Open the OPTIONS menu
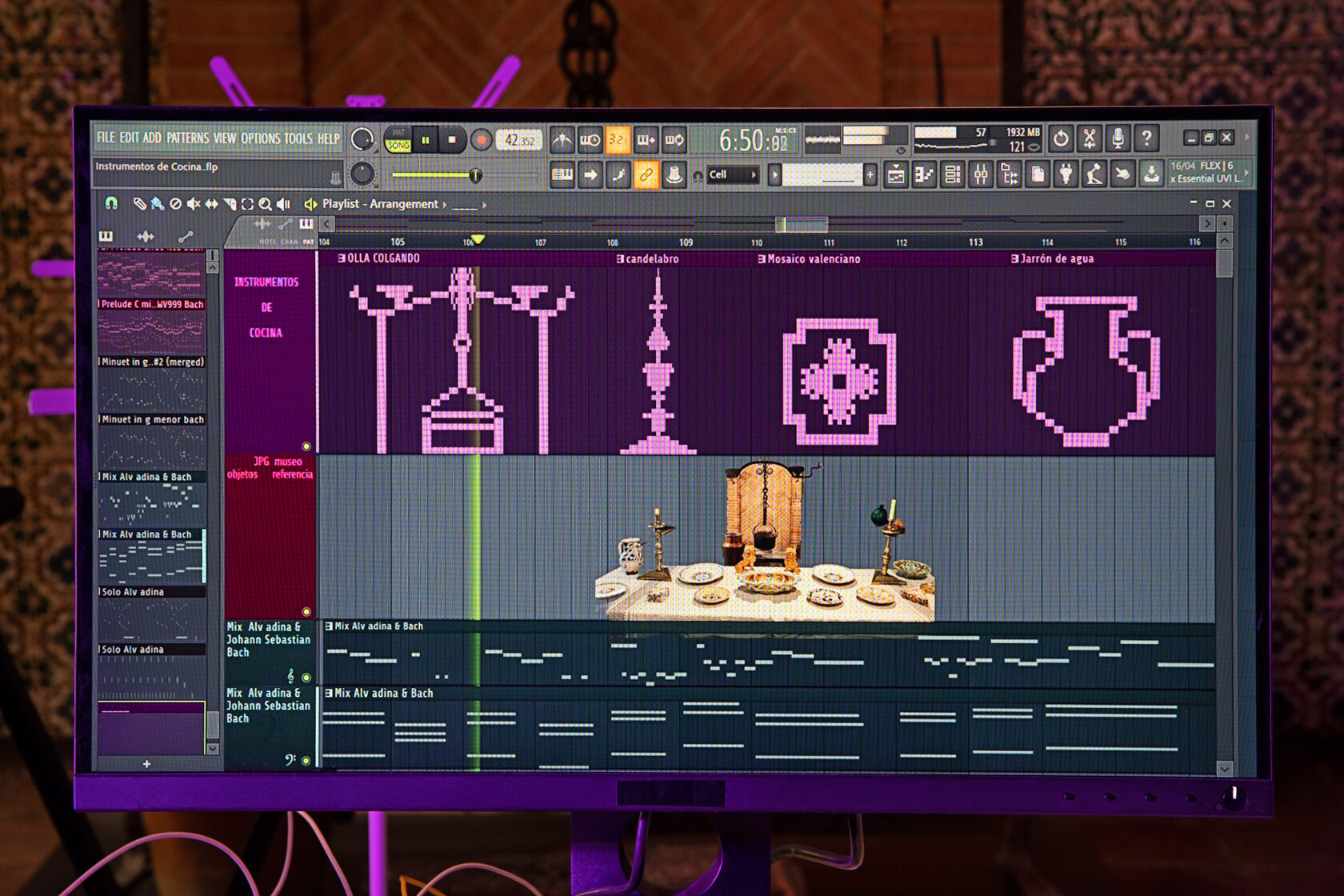 261,138
